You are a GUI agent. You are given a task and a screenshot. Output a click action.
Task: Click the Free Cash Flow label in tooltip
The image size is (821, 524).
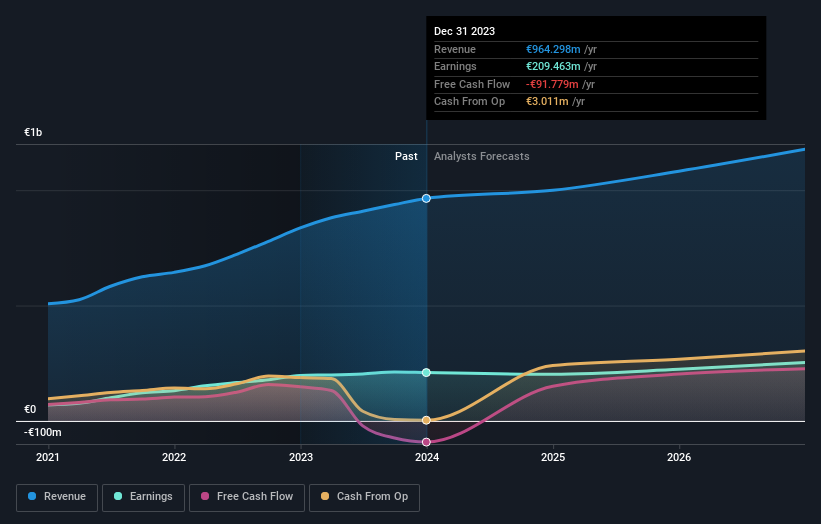[x=472, y=84]
